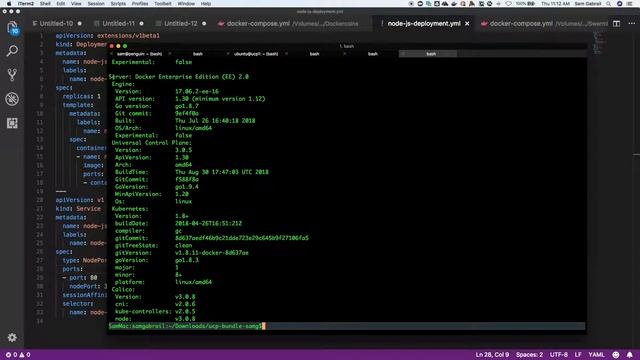The height and width of the screenshot is (360, 640).
Task: Change end of line sequence LF
Action: (x=578, y=355)
